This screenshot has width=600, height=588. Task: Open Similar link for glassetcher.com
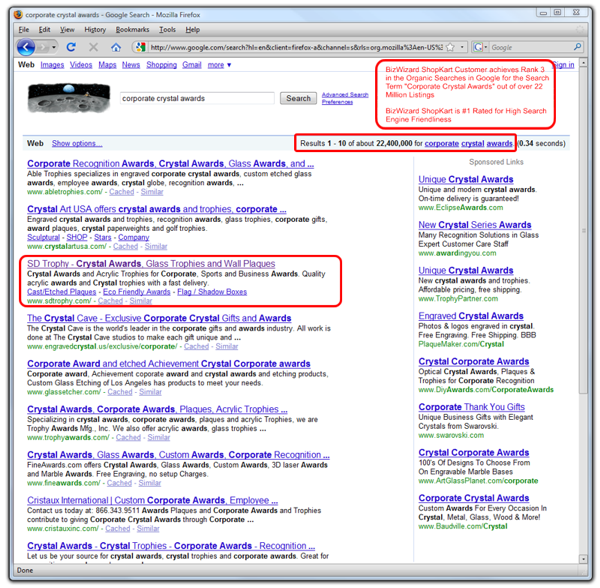pyautogui.click(x=150, y=392)
